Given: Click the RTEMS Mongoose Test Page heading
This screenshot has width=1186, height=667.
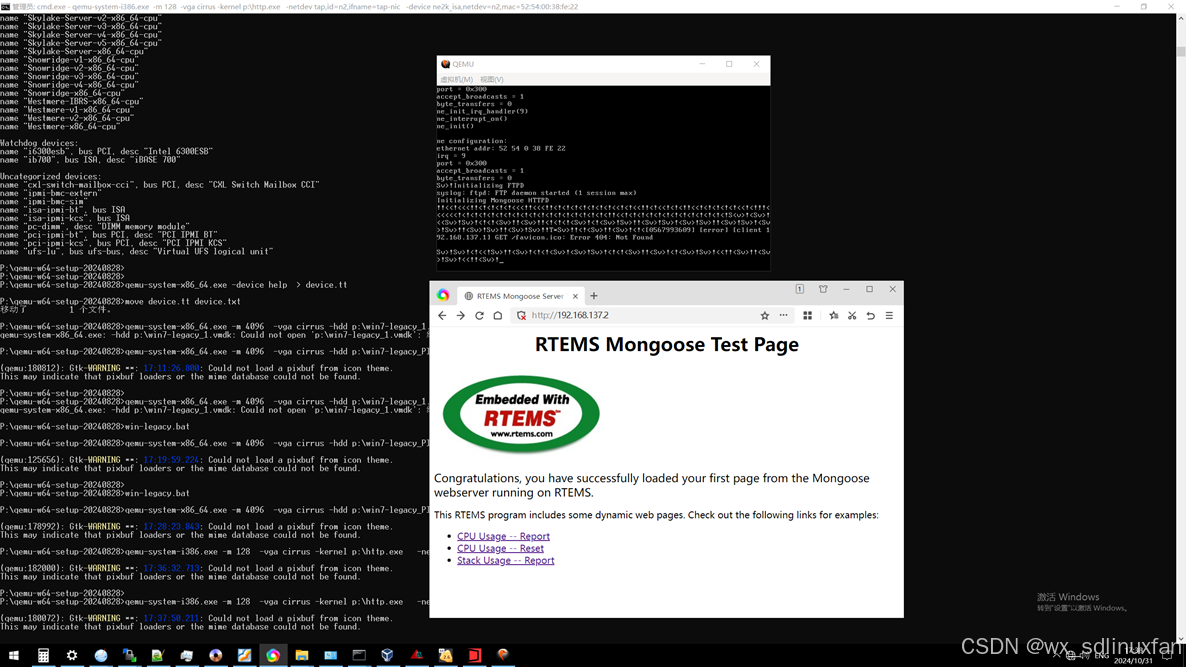Looking at the screenshot, I should [x=666, y=344].
